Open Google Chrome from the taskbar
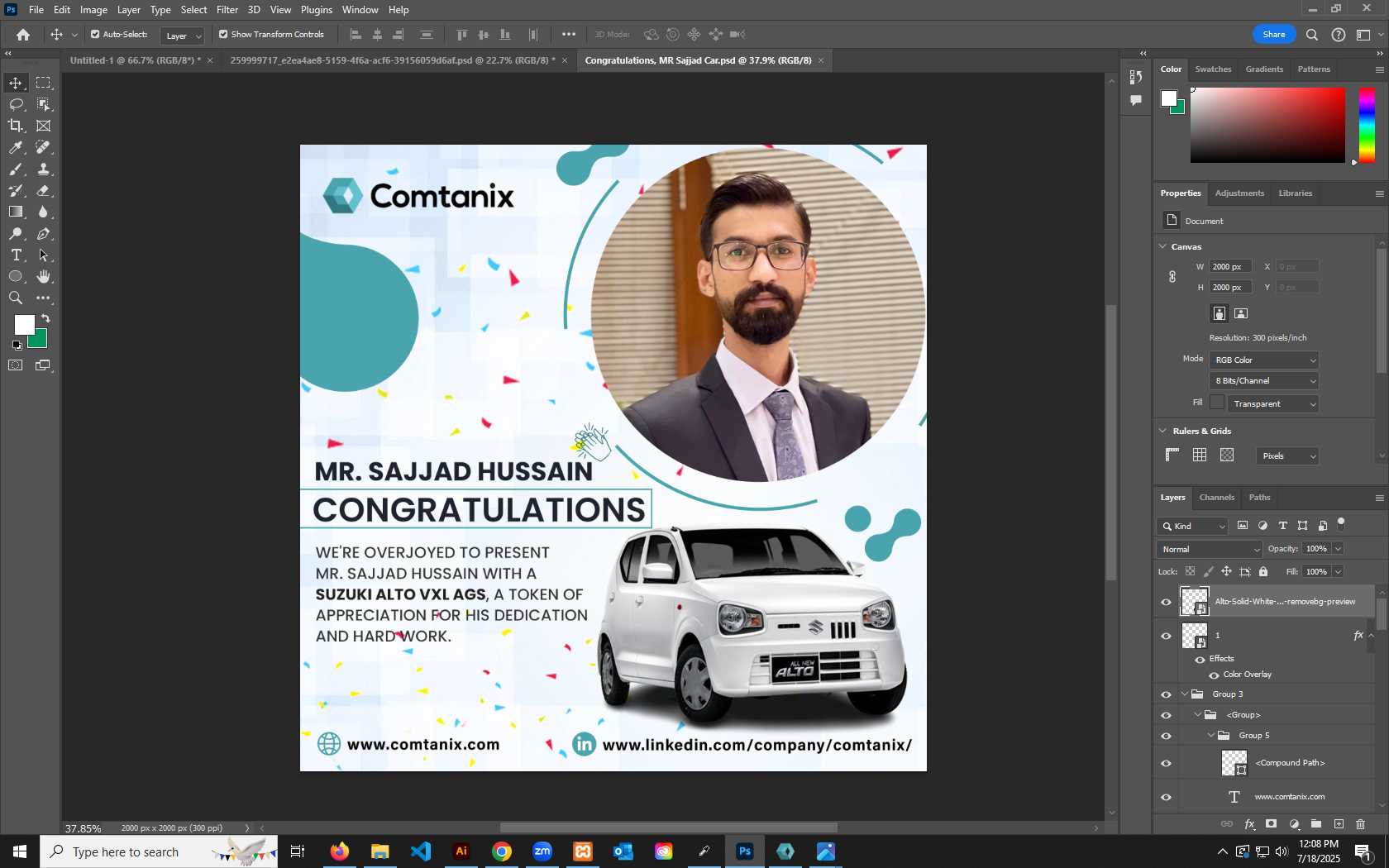Screen dimensions: 1389x868 (x=502, y=851)
